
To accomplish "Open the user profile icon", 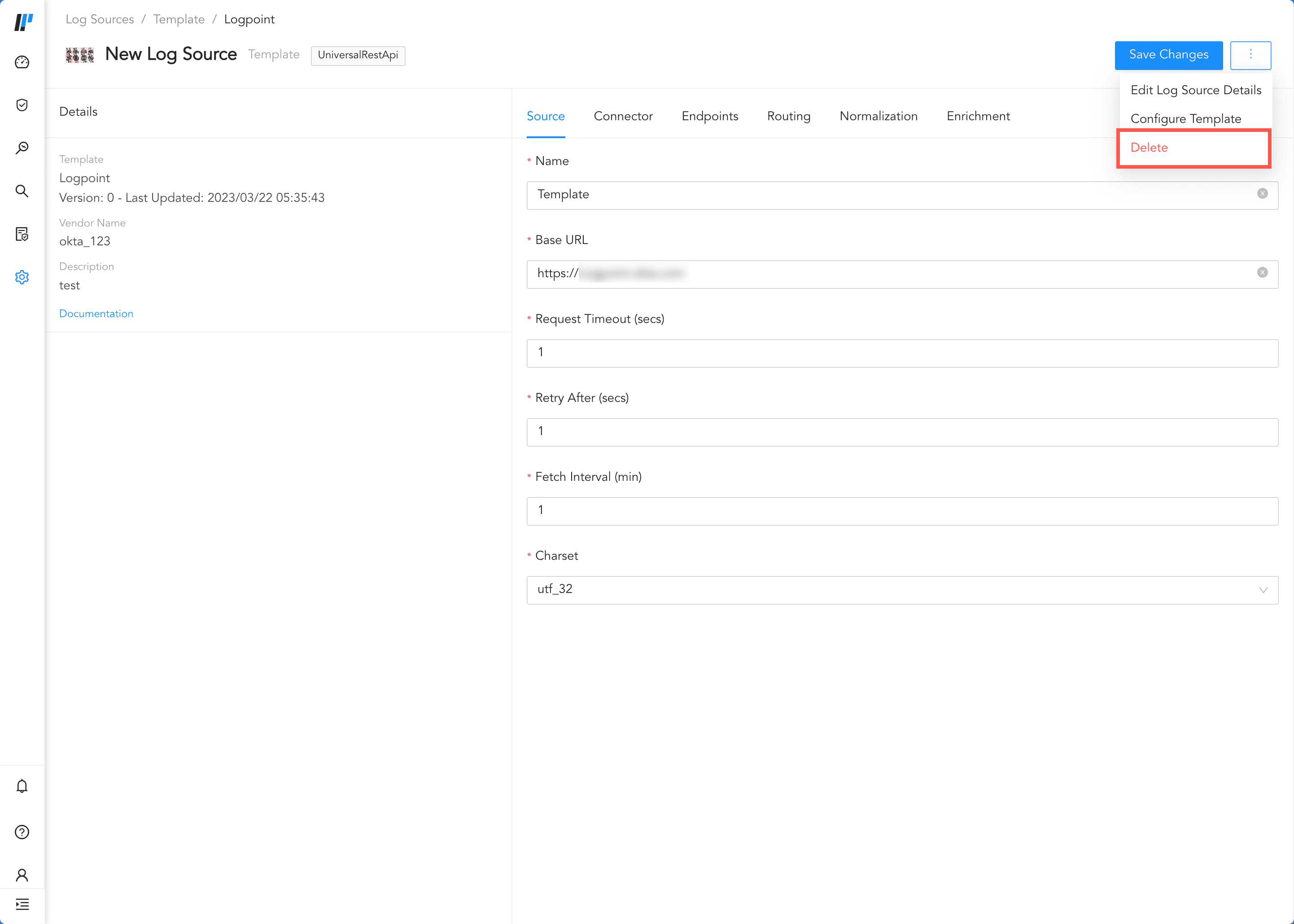I will (x=22, y=875).
